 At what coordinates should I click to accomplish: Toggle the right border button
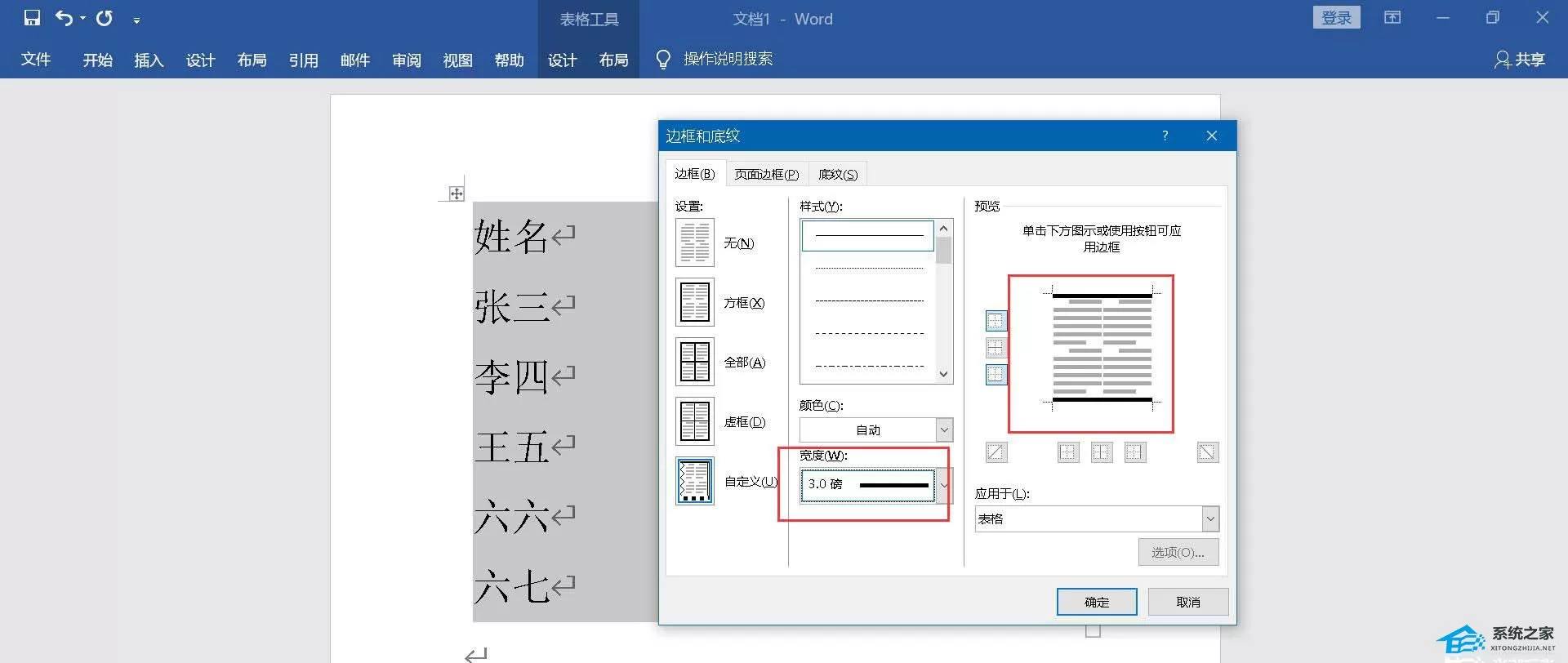click(1135, 452)
